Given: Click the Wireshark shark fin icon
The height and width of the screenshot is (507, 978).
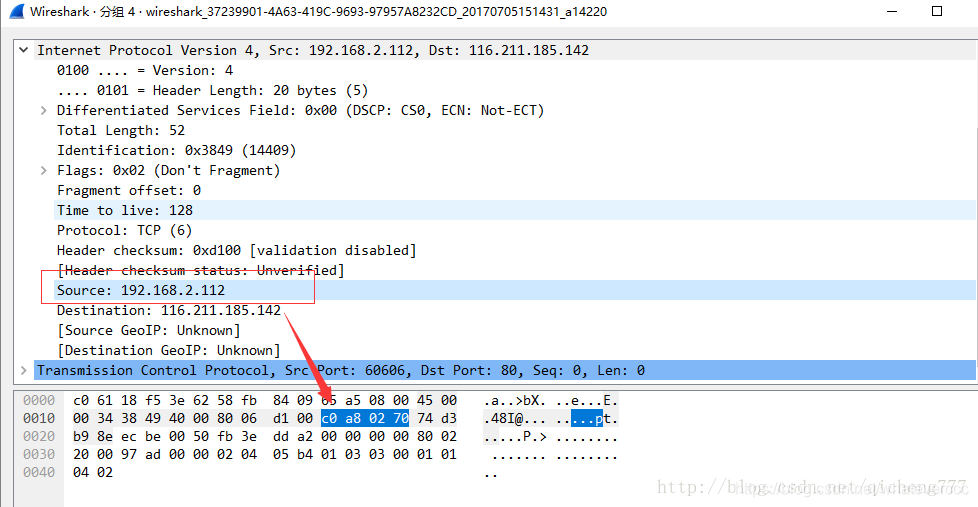Looking at the screenshot, I should point(17,11).
